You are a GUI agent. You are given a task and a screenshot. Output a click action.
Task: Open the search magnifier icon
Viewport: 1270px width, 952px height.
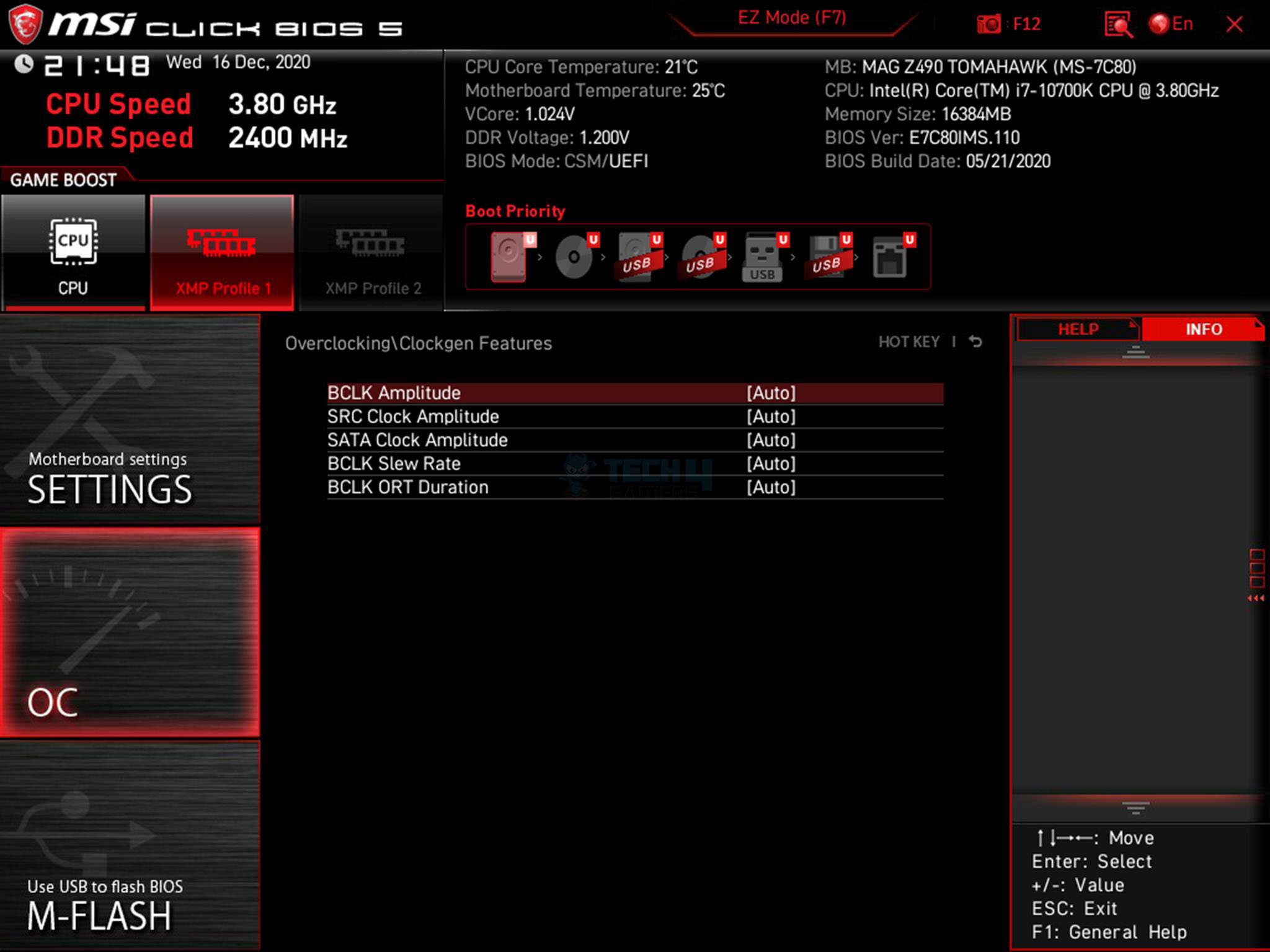pos(1118,25)
